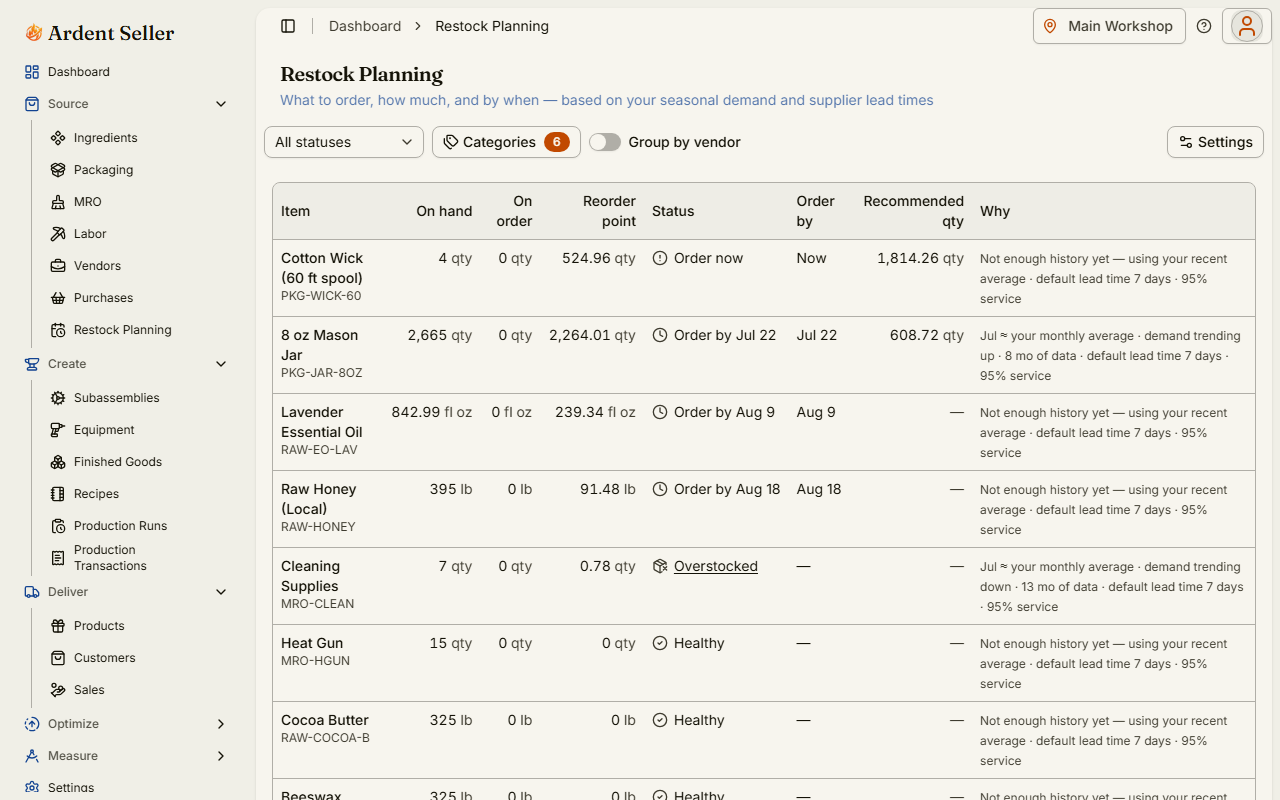Click the 2,264.01 qty reorder point
Viewport: 1280px width, 800px height.
pos(592,335)
